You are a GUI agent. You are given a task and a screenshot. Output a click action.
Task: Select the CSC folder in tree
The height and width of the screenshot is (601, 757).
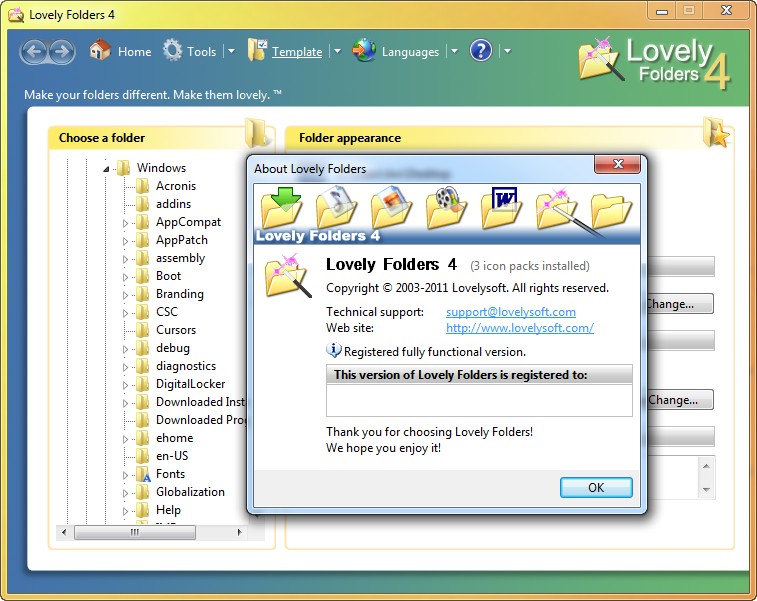pyautogui.click(x=167, y=312)
